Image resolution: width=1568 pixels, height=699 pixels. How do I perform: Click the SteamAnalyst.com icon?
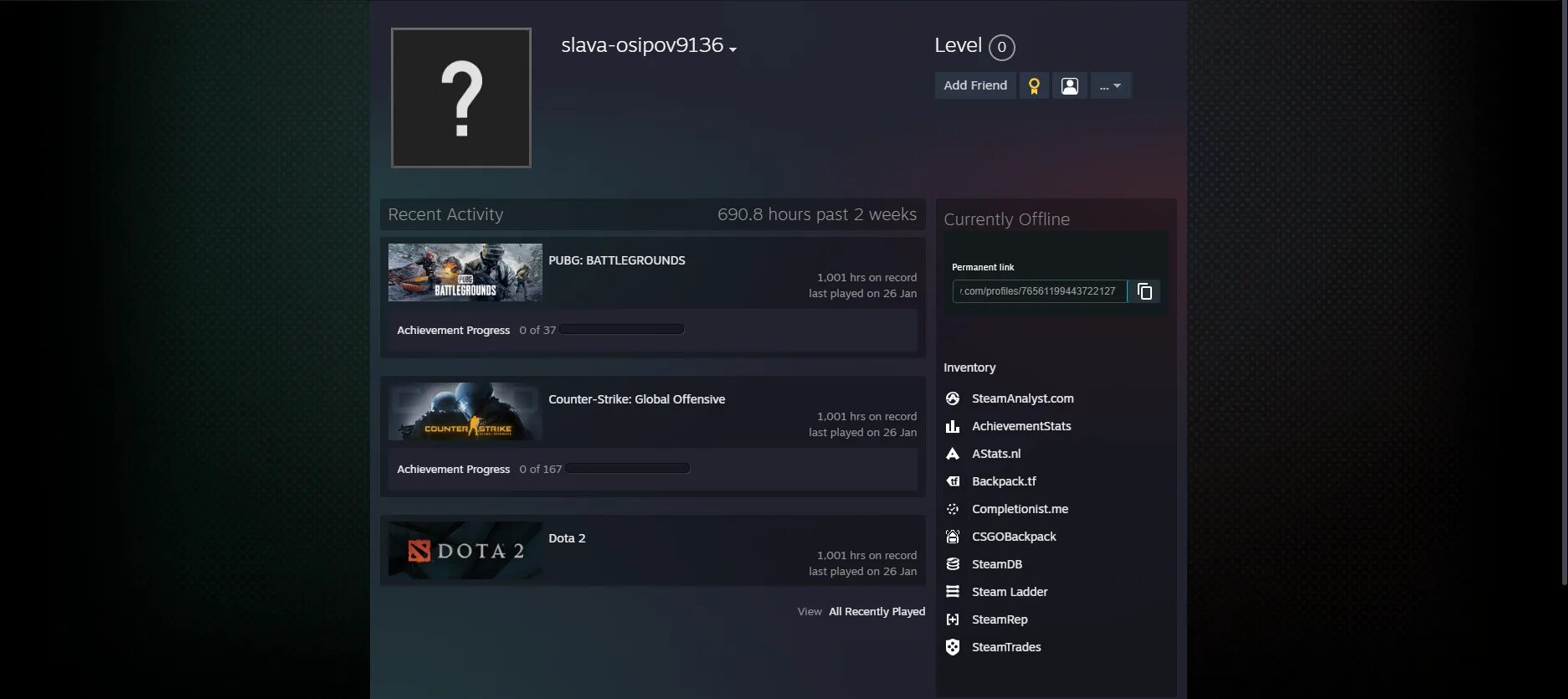953,398
